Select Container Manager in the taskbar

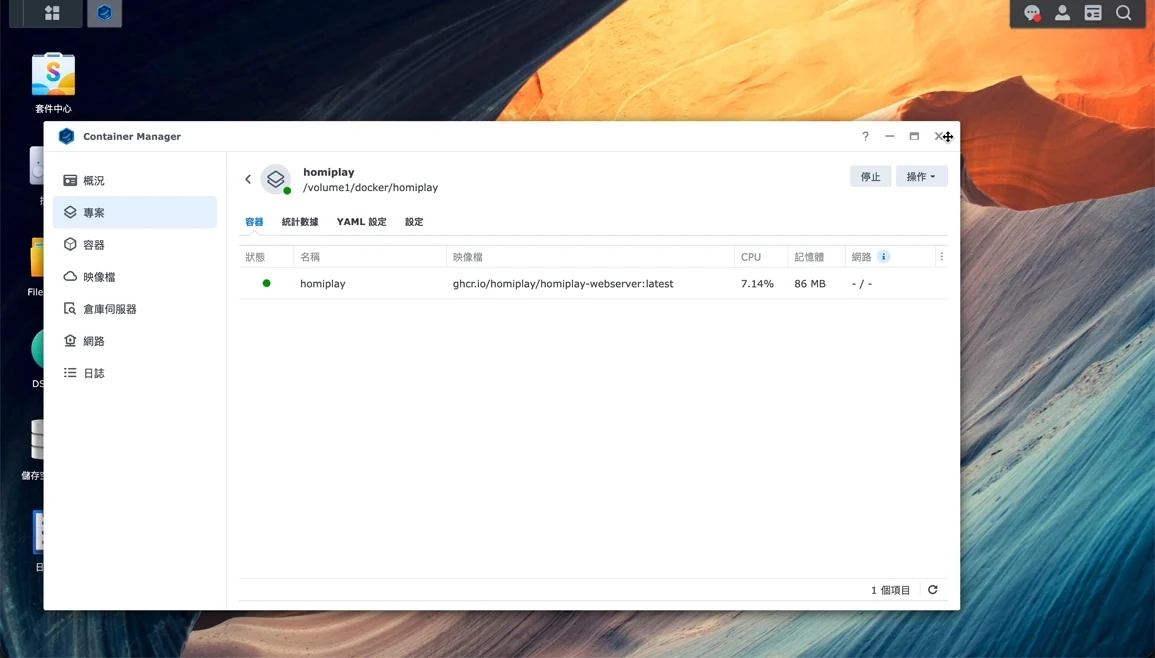click(x=105, y=13)
